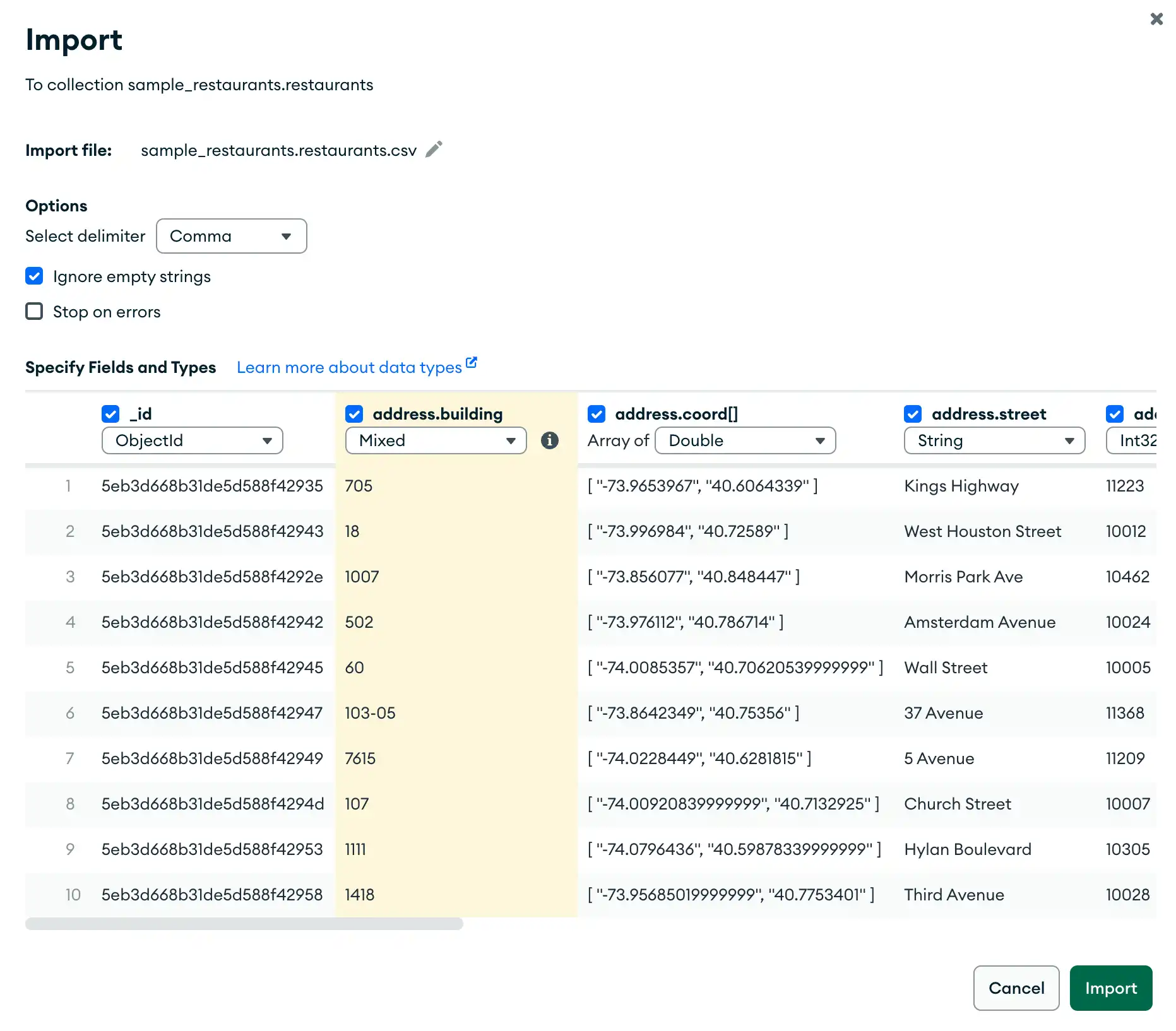Click the Cancel button
Viewport: 1176px width, 1031px height.
coord(1016,988)
